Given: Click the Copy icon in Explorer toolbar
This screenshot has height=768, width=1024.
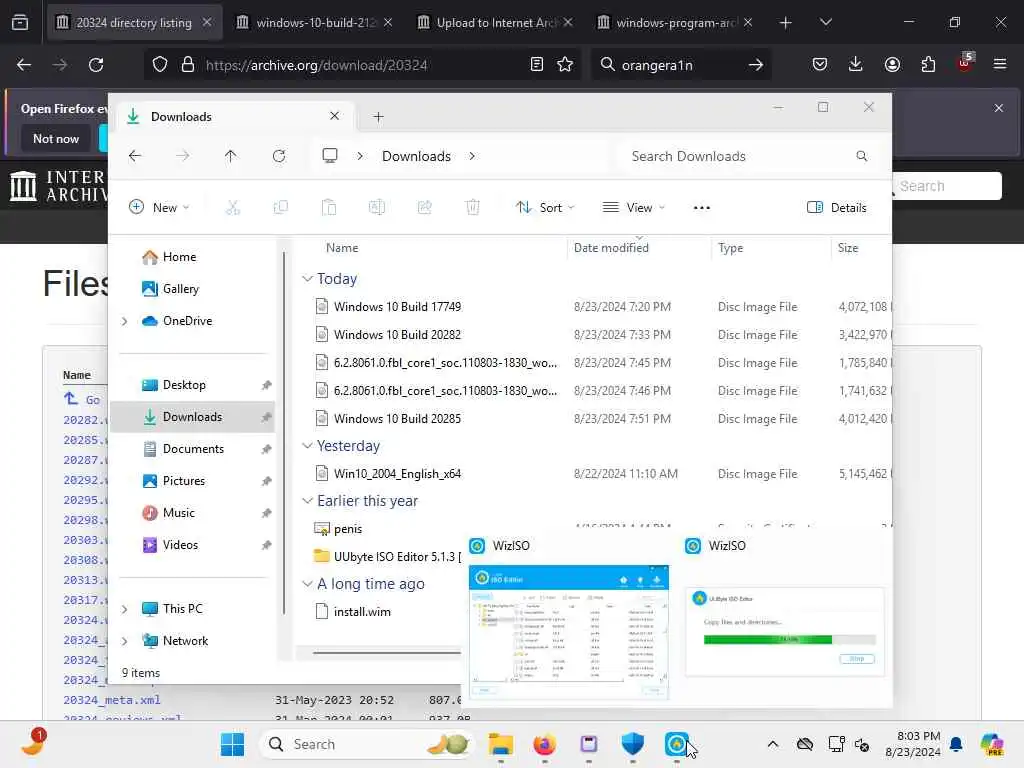Looking at the screenshot, I should [x=281, y=208].
